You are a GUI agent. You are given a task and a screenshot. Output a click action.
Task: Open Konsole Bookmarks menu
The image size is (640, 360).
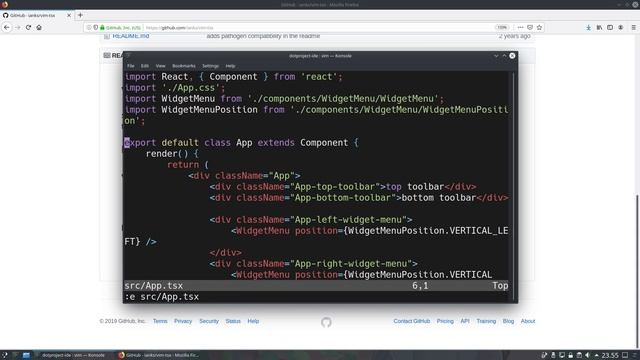pyautogui.click(x=184, y=66)
